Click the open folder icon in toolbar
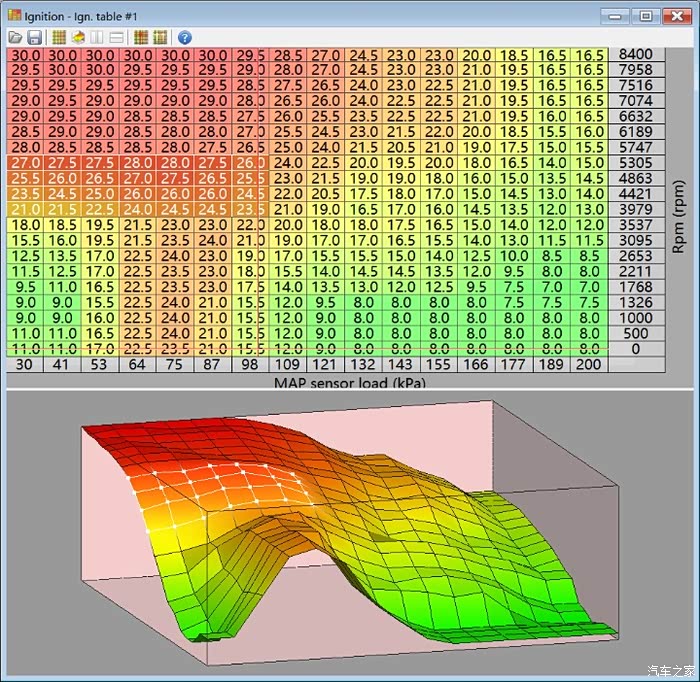Viewport: 700px width, 682px height. tap(15, 37)
